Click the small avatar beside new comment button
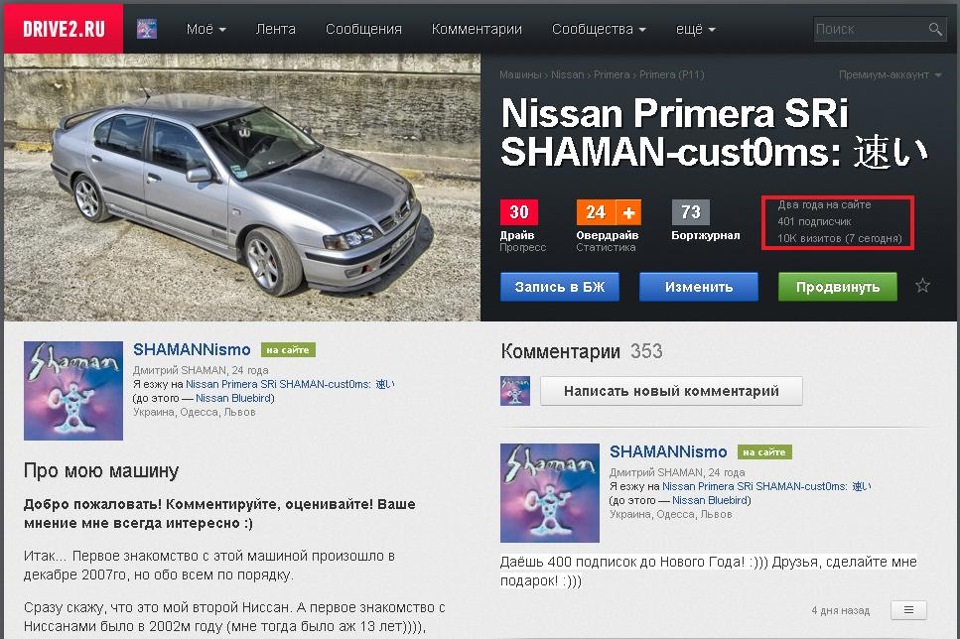 pyautogui.click(x=515, y=390)
